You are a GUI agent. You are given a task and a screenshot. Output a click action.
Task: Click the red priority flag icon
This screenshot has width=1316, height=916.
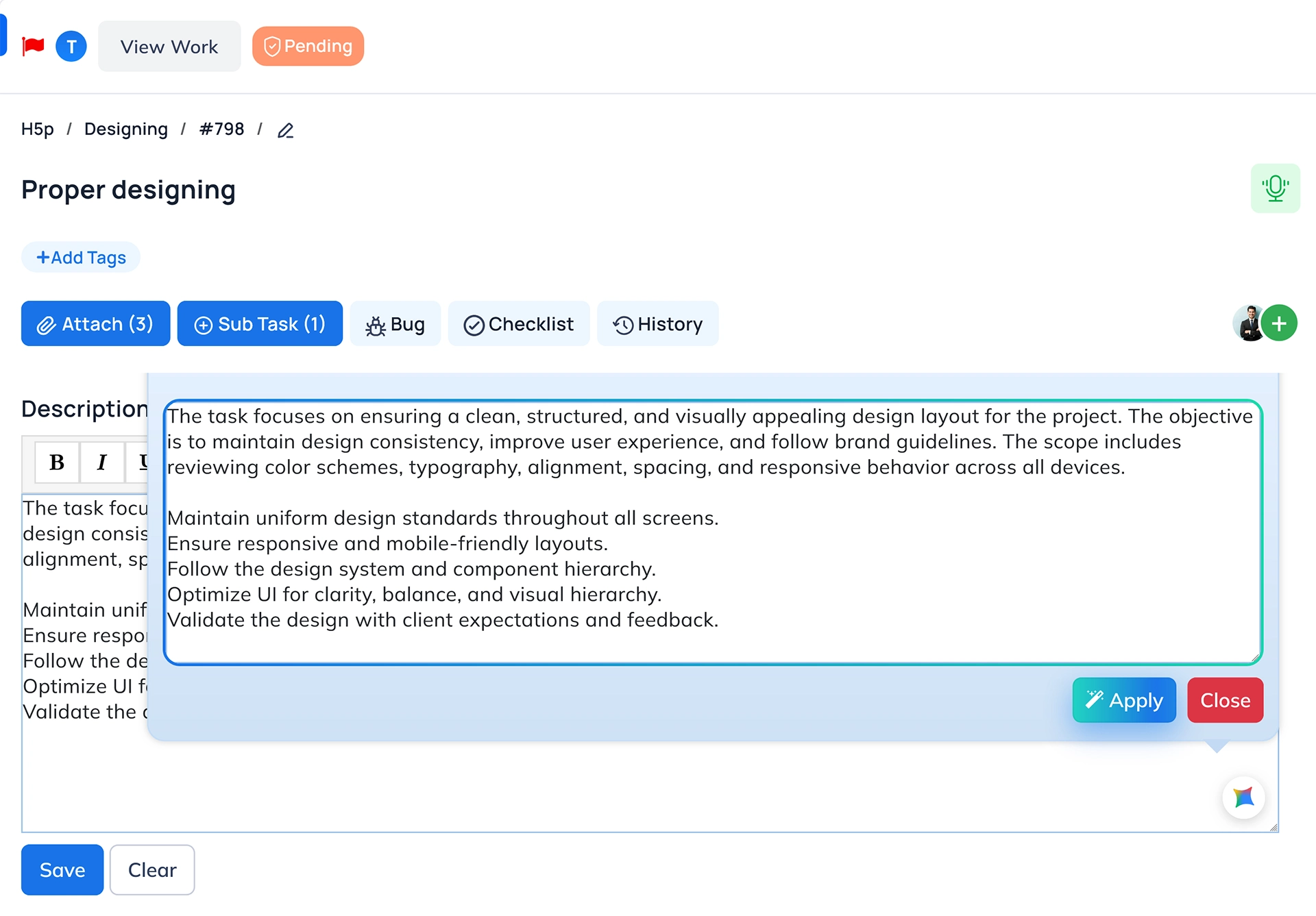[33, 46]
